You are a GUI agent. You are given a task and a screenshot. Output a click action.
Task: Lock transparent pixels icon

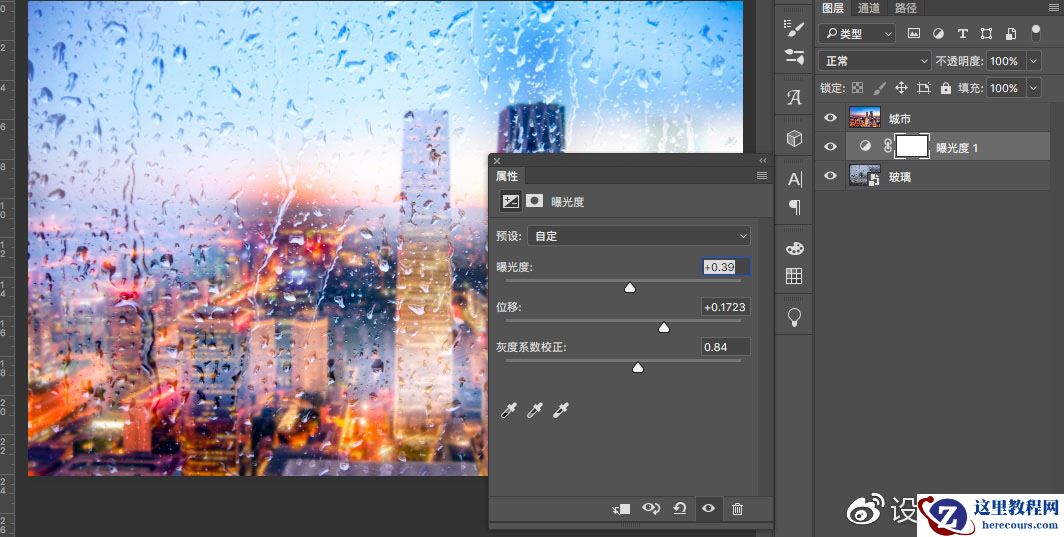[858, 88]
